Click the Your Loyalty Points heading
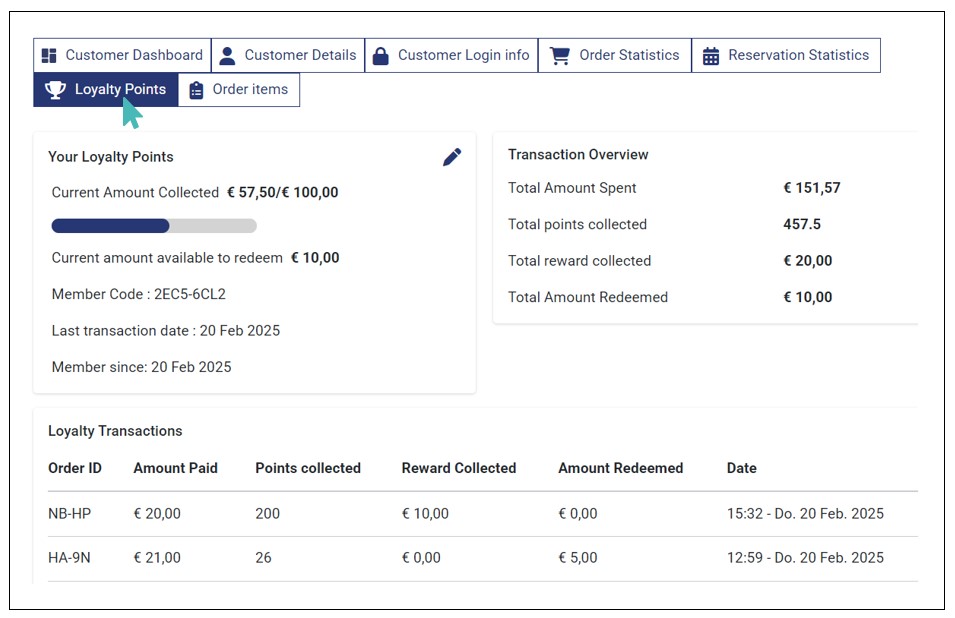 tap(111, 157)
